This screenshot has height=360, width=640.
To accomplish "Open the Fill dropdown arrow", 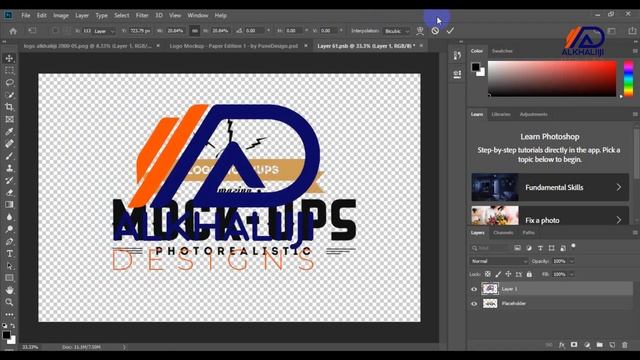I will pos(571,274).
